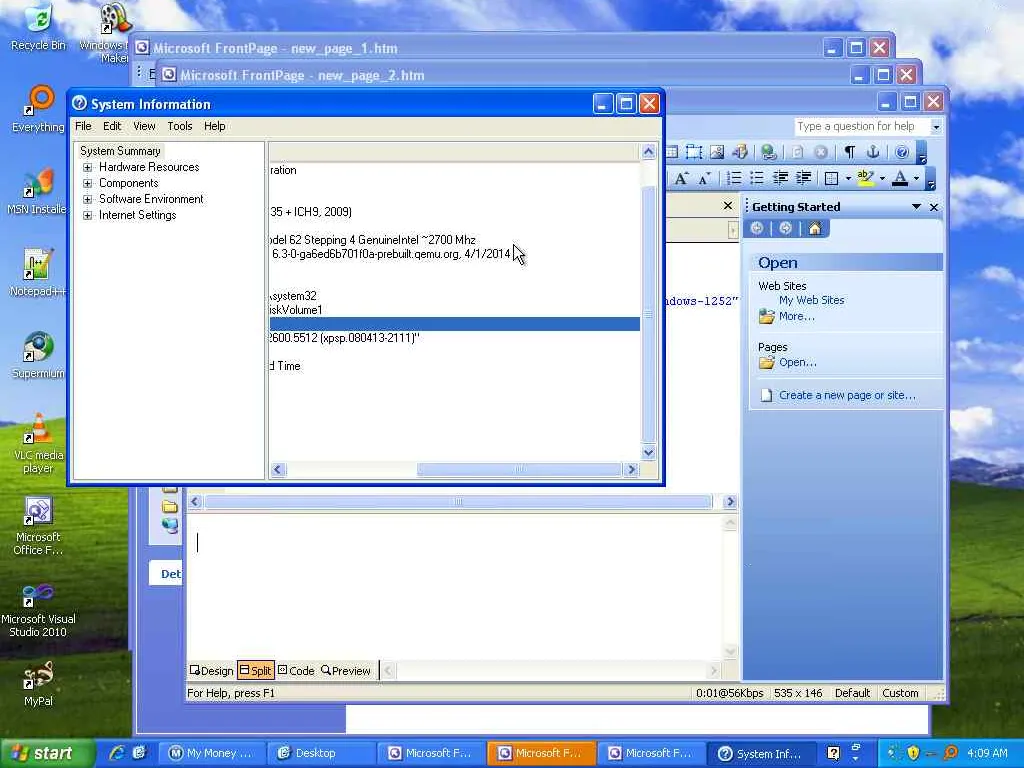1024x768 pixels.
Task: Click the Insert Hyperlink globe icon
Action: tap(769, 152)
